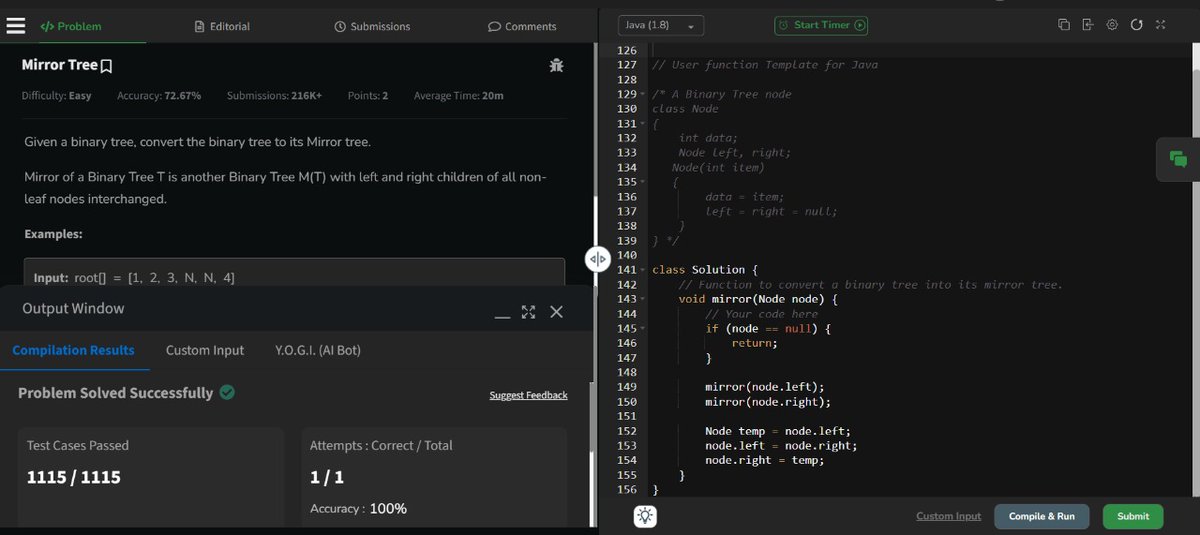1200x535 pixels.
Task: Open the Editorial tab
Action: click(222, 26)
